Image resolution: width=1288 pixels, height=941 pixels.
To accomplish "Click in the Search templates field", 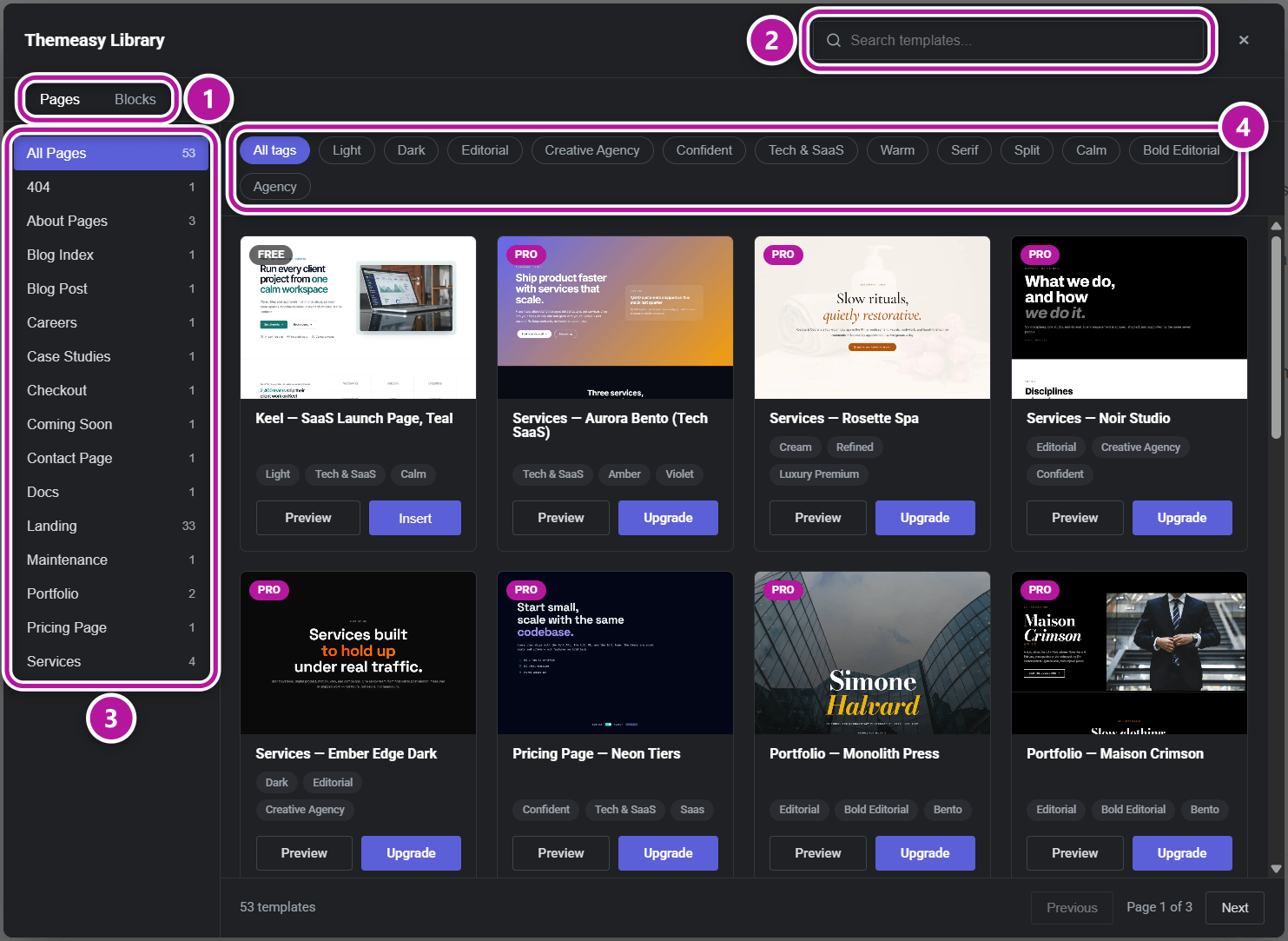I will click(x=1008, y=40).
